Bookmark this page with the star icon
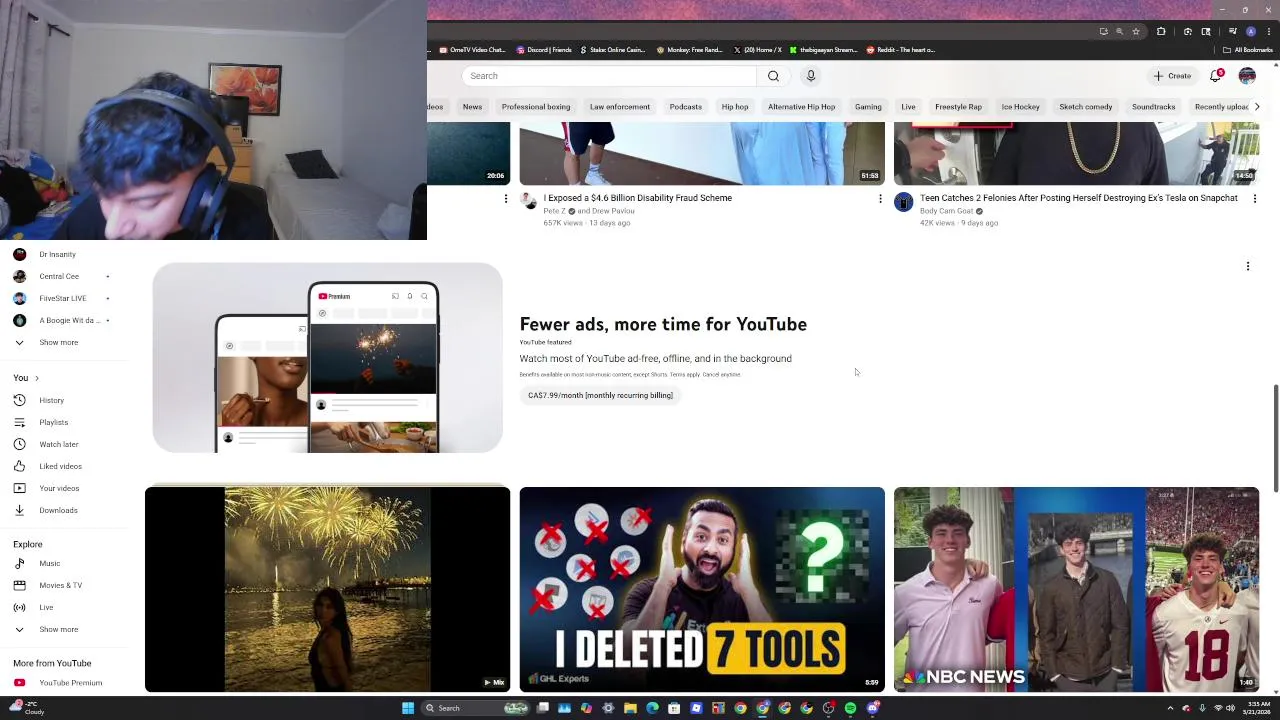Screen dimensions: 1280x720 1136,31
